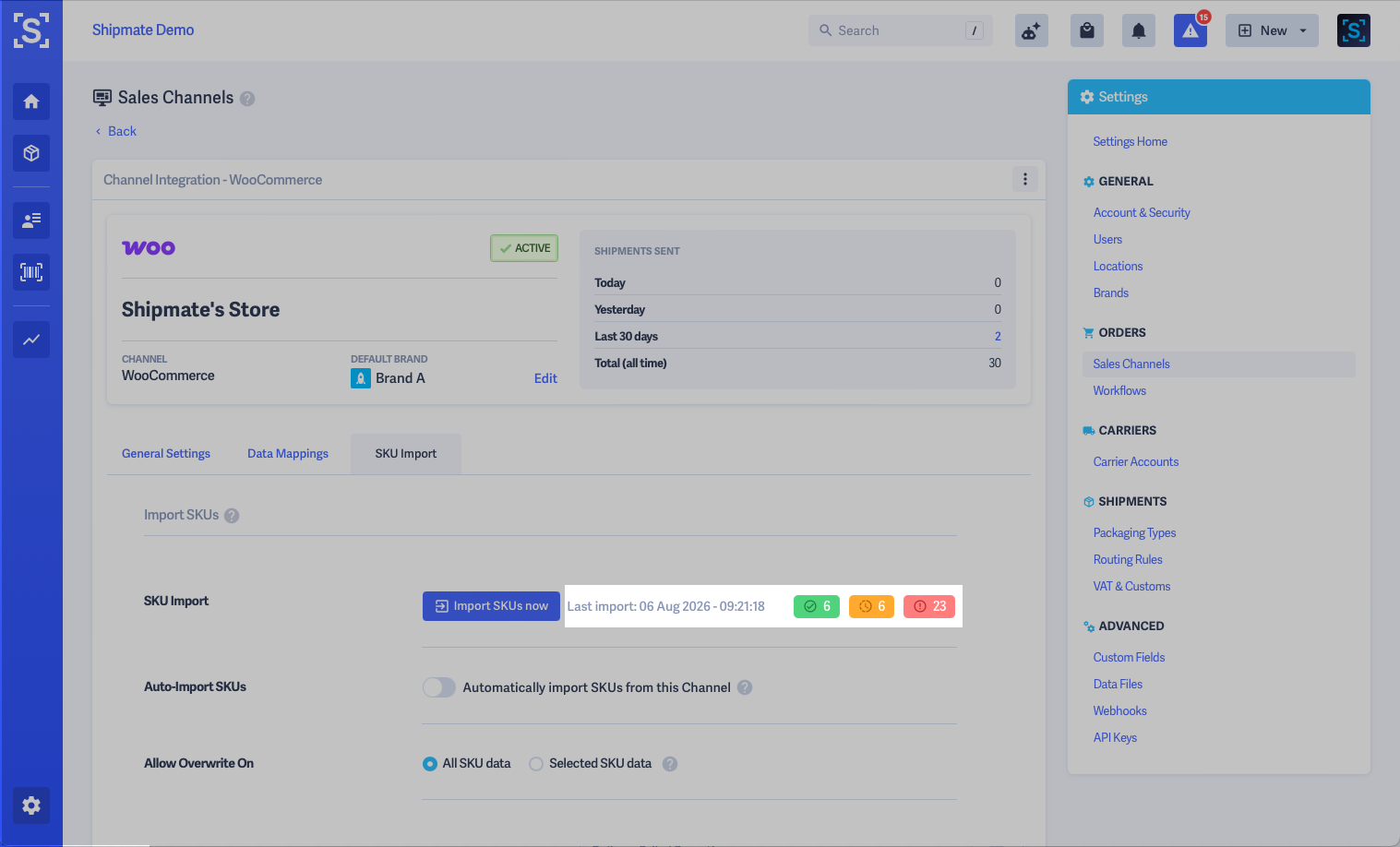Screen dimensions: 1400x847
Task: Open the notifications bell
Action: coord(1139,30)
